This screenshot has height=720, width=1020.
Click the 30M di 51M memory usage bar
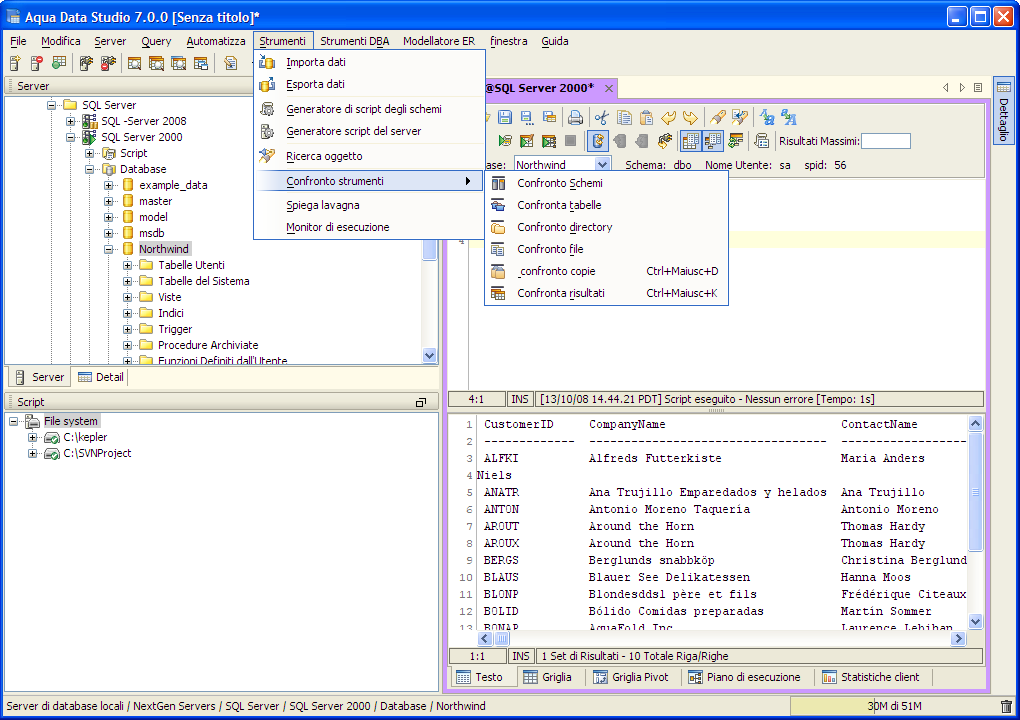[x=894, y=706]
